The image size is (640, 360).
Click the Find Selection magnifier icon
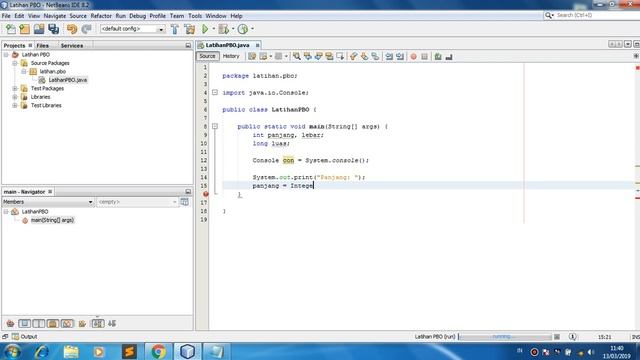(297, 57)
